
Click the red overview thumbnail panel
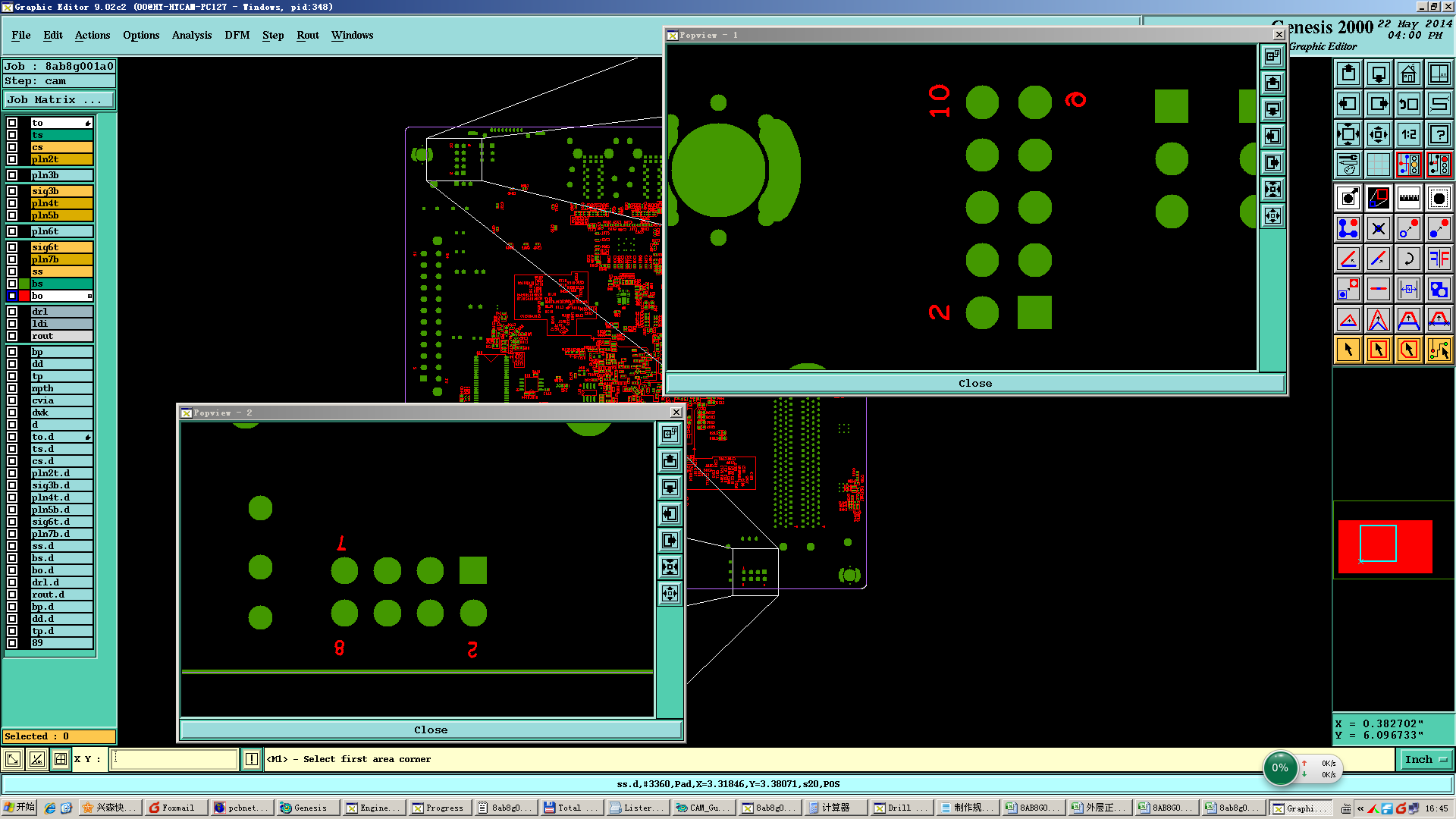click(x=1385, y=546)
